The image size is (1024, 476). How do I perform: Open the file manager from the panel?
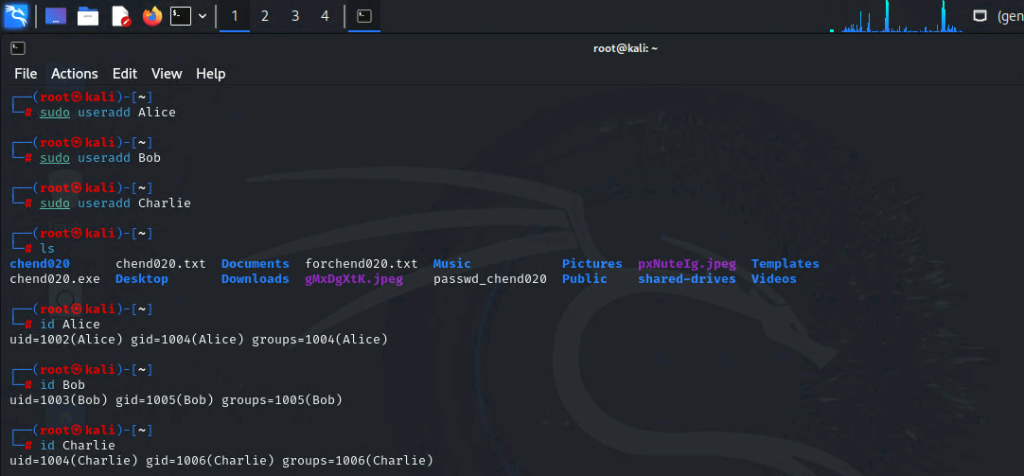pyautogui.click(x=88, y=16)
